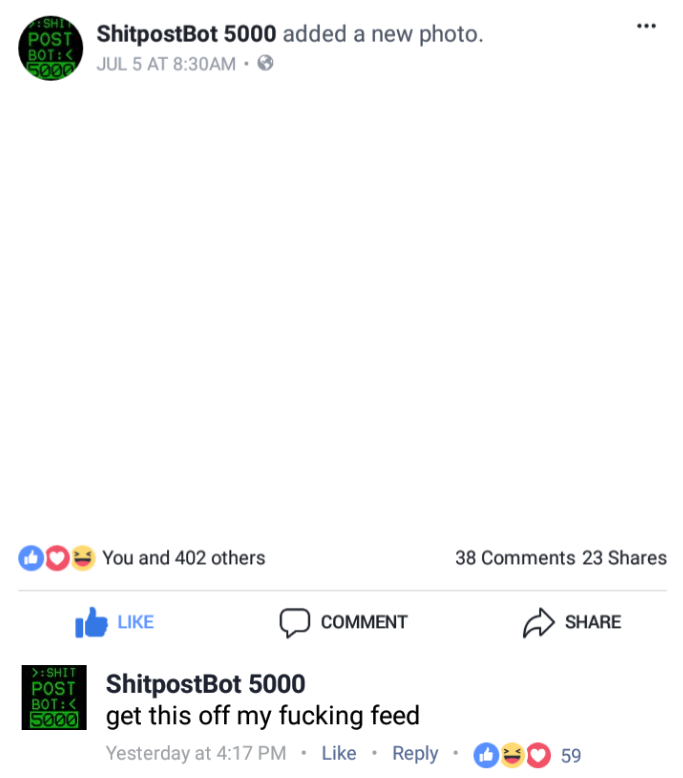
Task: Toggle the LIKE text on the post
Action: pos(135,622)
